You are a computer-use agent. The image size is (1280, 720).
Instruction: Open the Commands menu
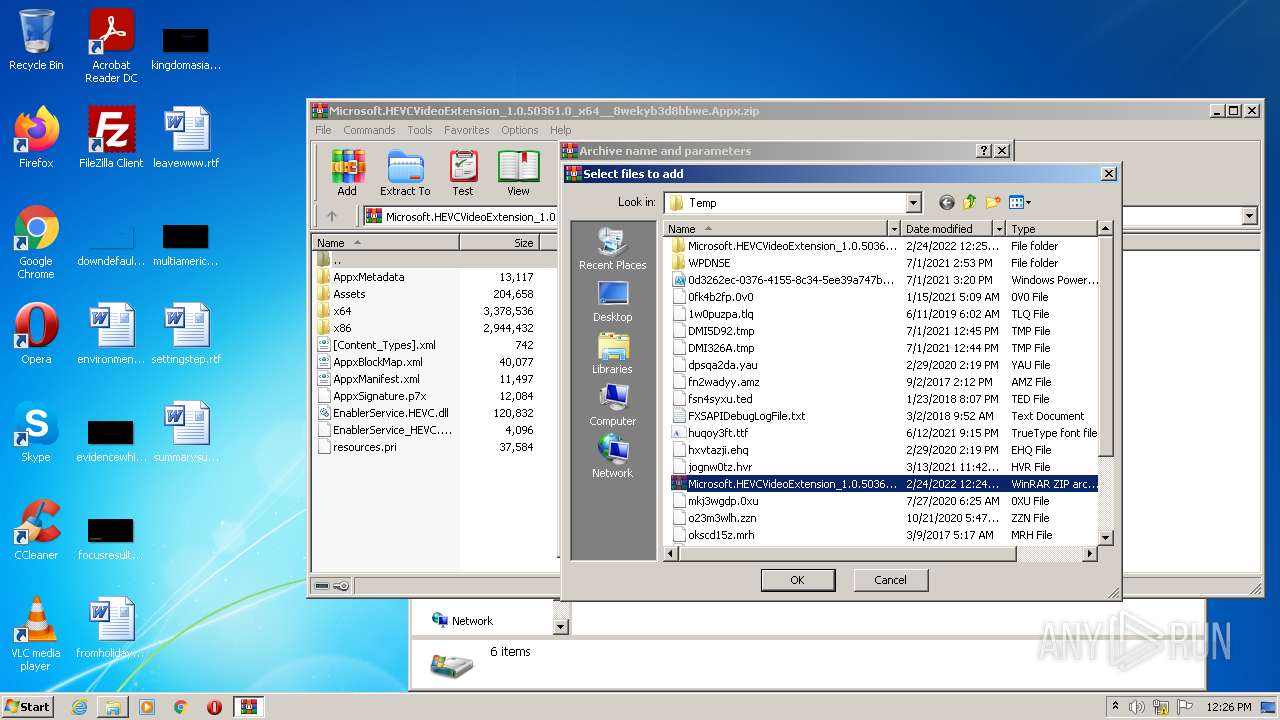pos(369,130)
